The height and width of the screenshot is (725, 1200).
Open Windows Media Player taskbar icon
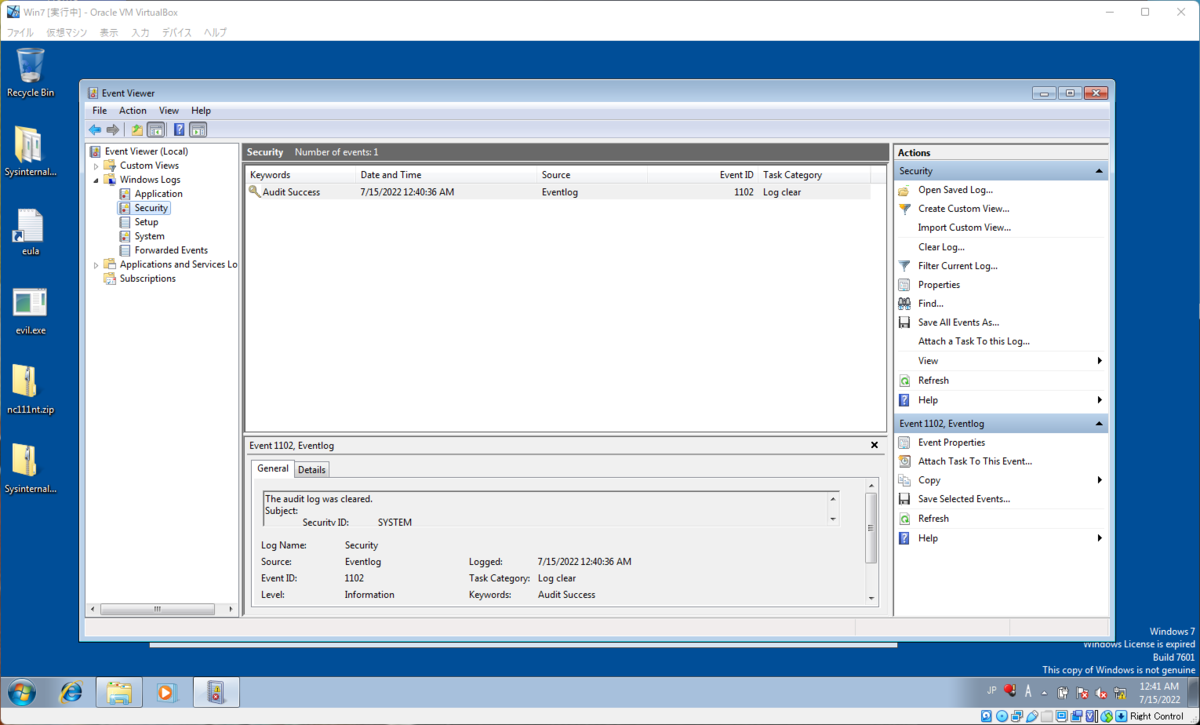click(x=166, y=692)
